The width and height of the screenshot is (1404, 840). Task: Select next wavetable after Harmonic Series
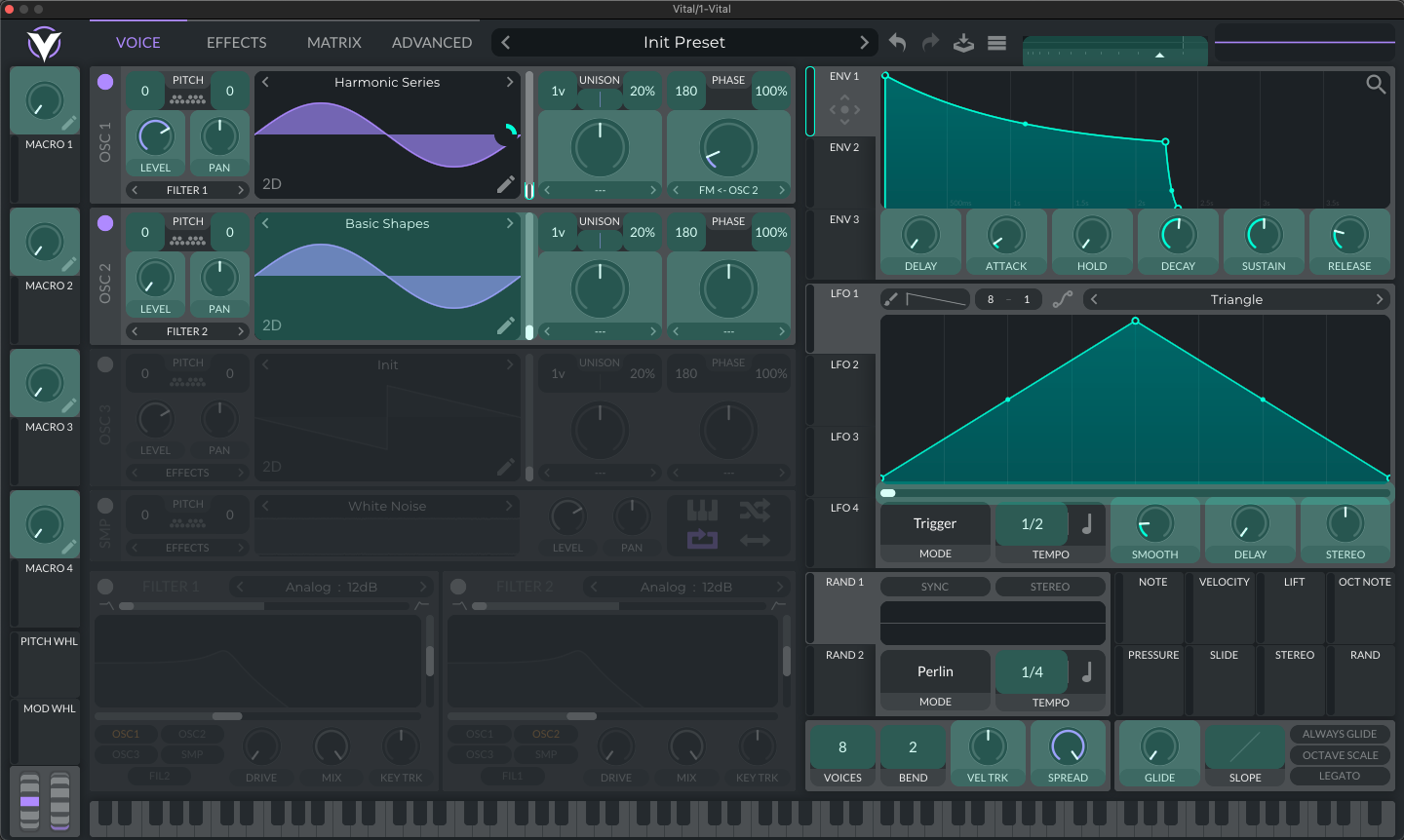point(509,83)
